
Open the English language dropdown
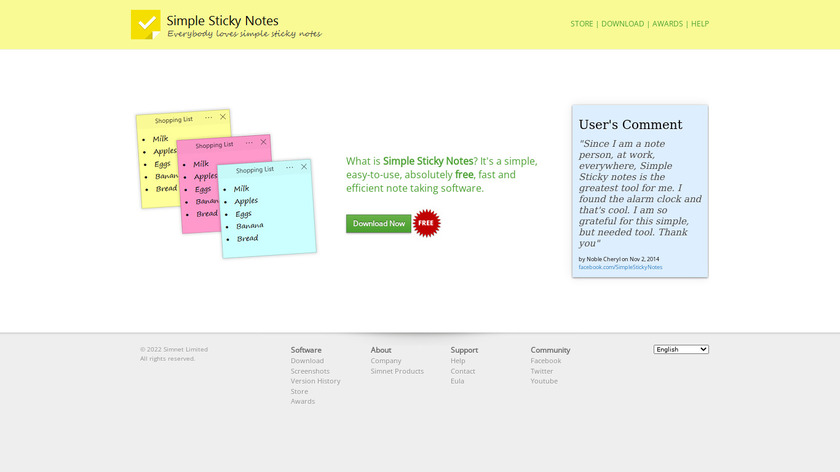pos(681,349)
